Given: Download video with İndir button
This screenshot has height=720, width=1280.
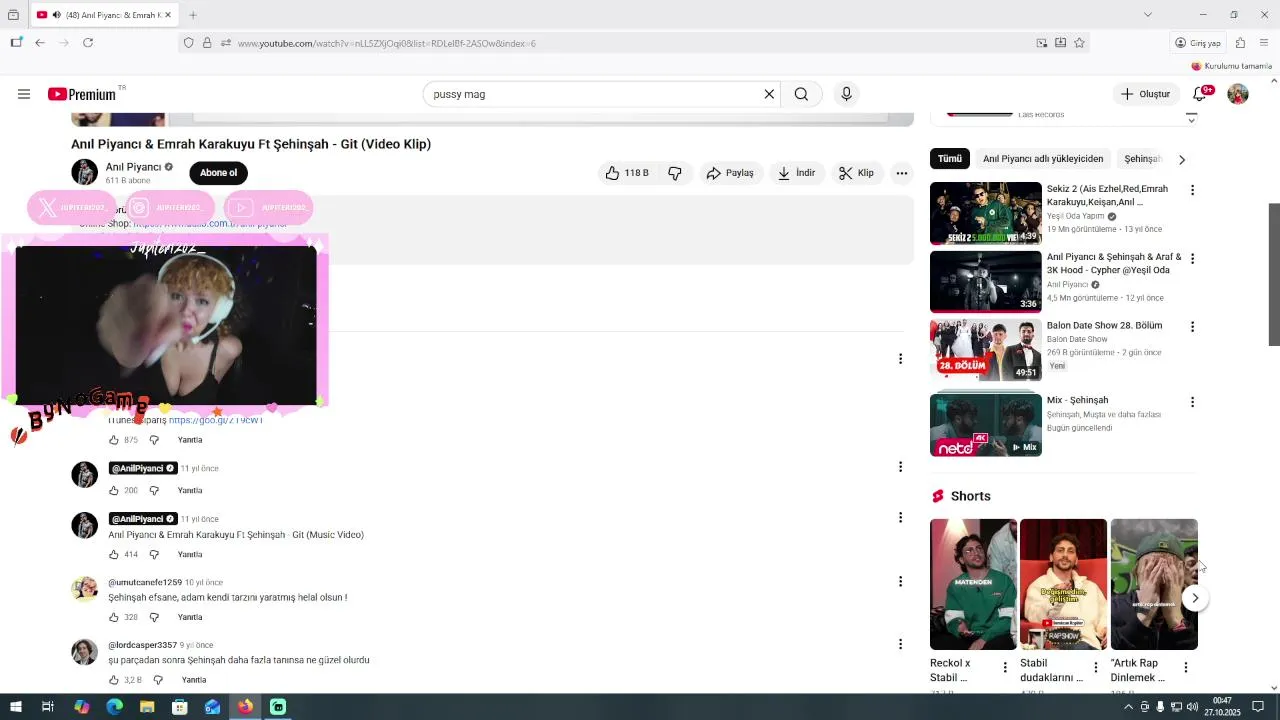Looking at the screenshot, I should pos(797,173).
